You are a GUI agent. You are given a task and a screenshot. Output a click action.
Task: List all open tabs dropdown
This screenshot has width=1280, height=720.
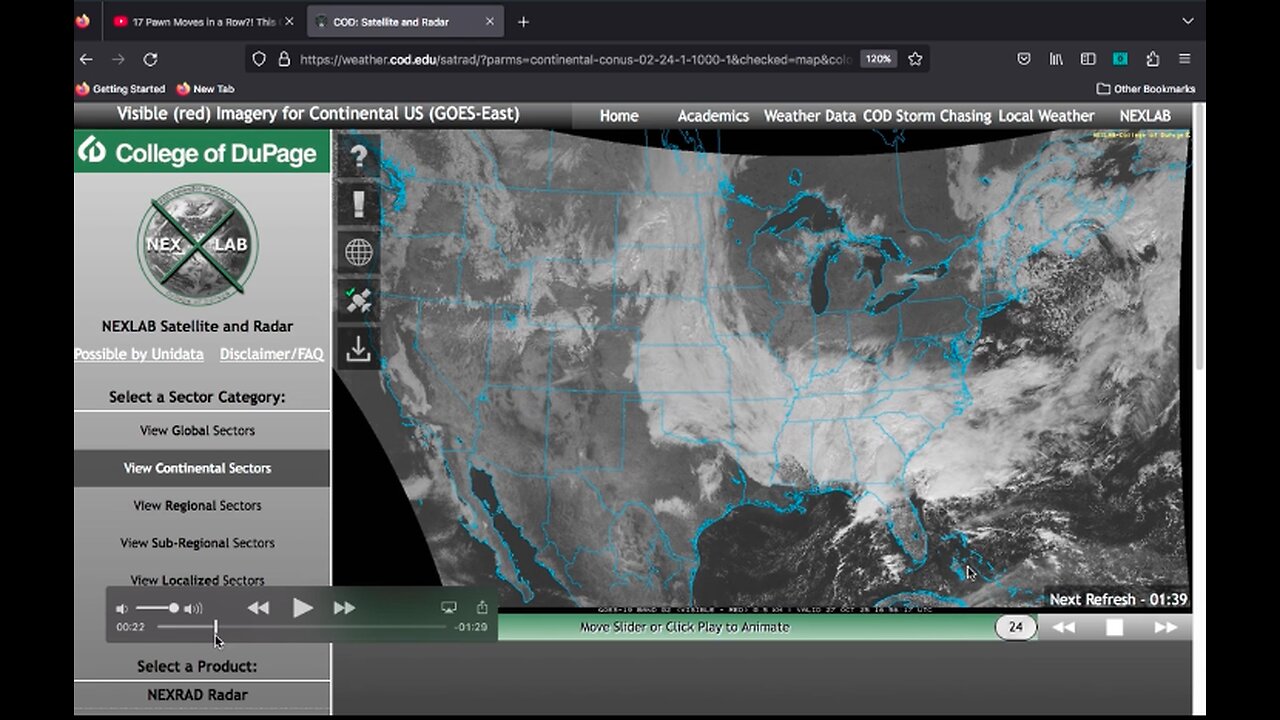(x=1188, y=21)
